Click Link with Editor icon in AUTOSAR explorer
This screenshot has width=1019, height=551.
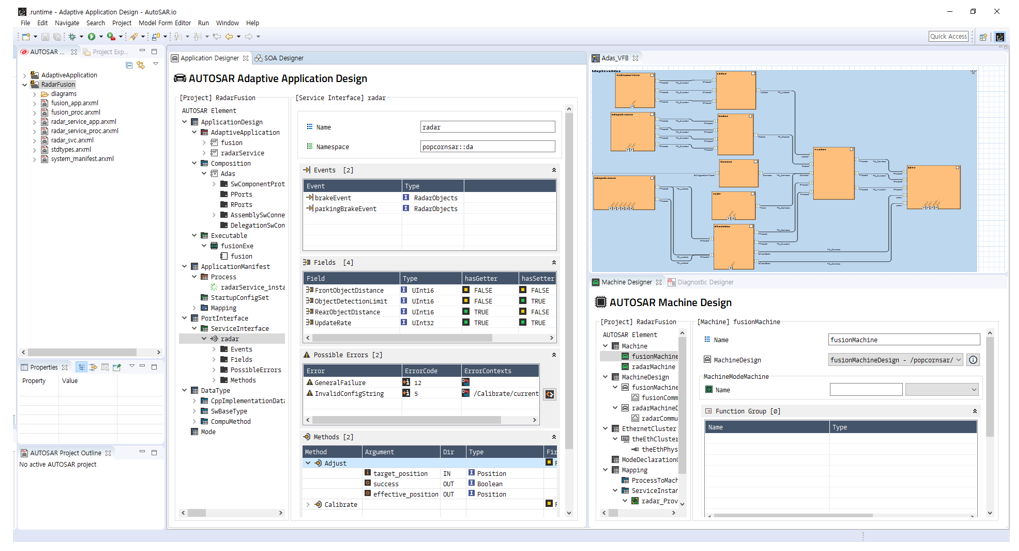(141, 65)
